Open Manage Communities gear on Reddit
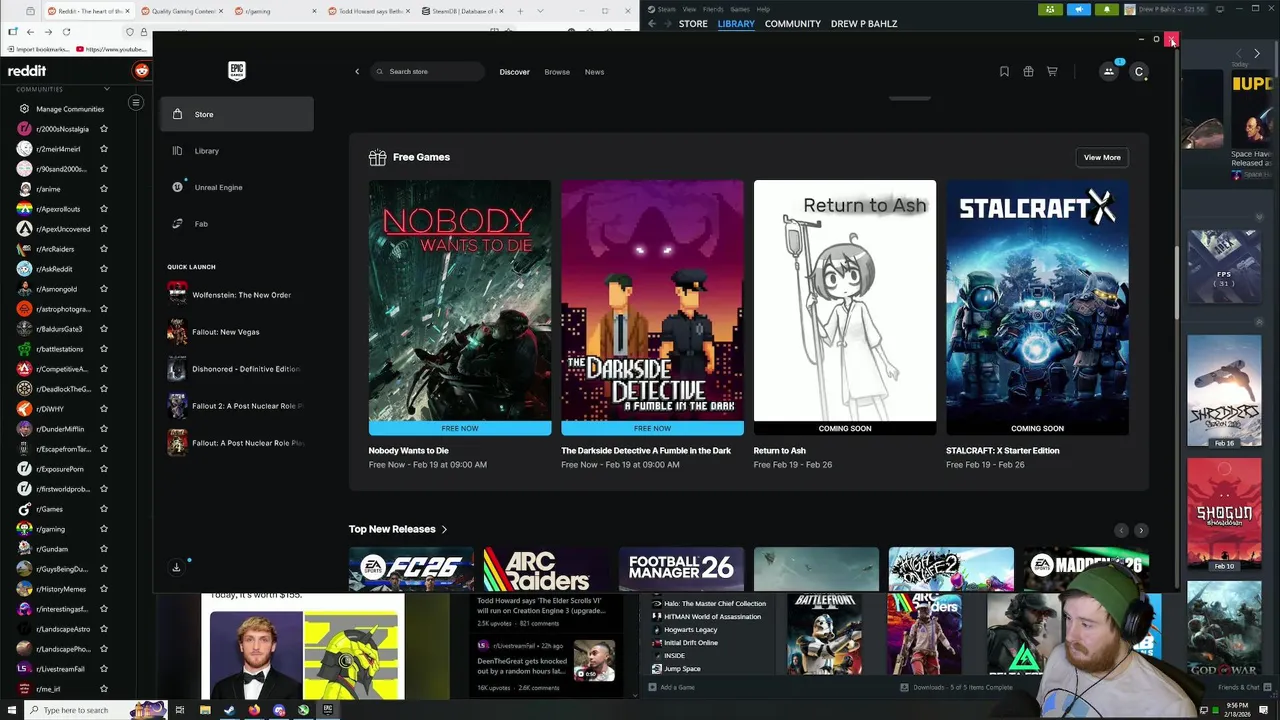 coord(24,109)
